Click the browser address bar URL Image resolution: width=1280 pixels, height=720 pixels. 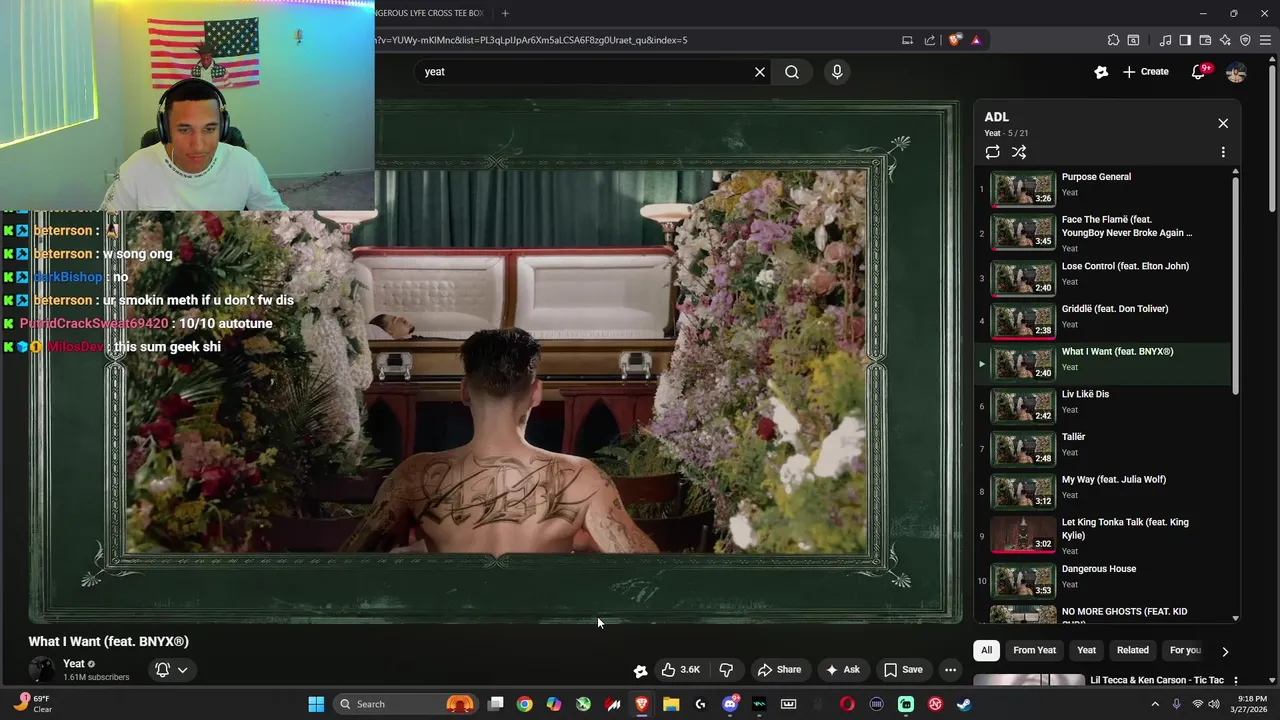coord(530,40)
